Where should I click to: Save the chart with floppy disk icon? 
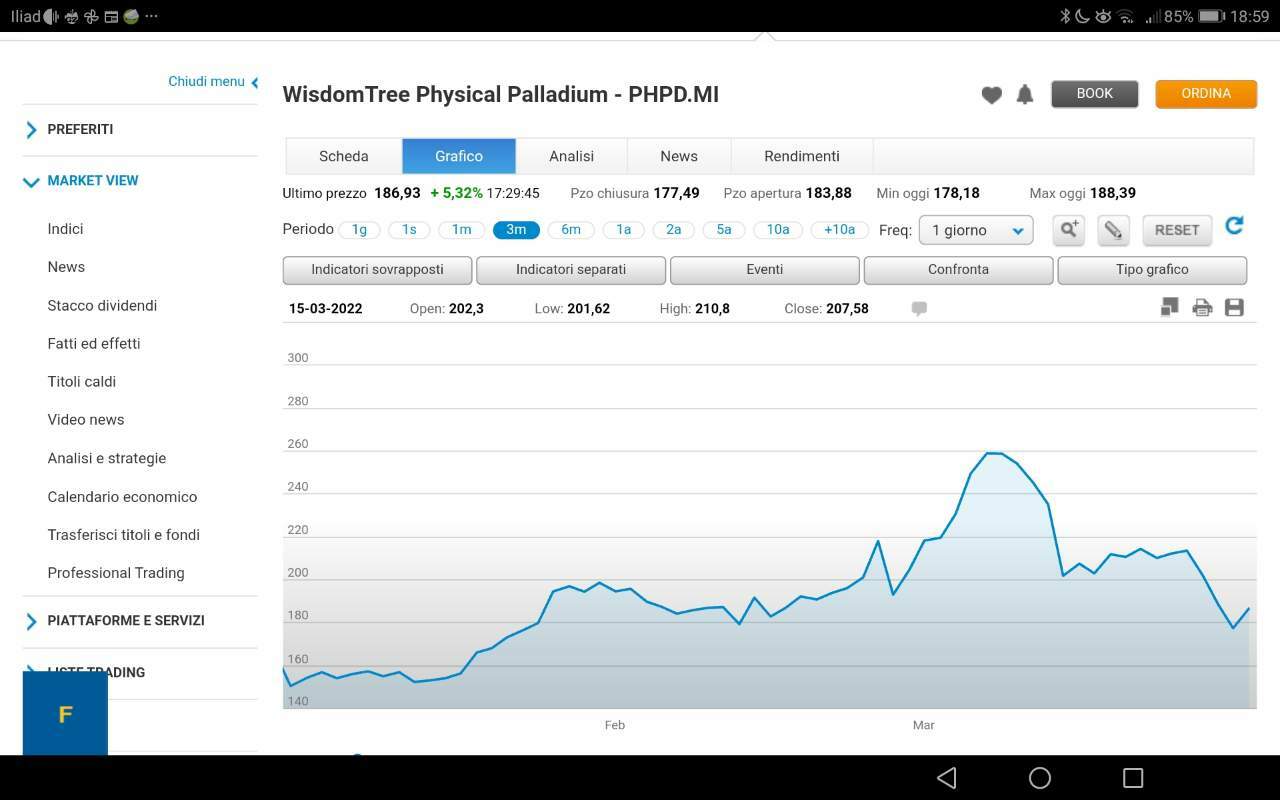point(1234,308)
